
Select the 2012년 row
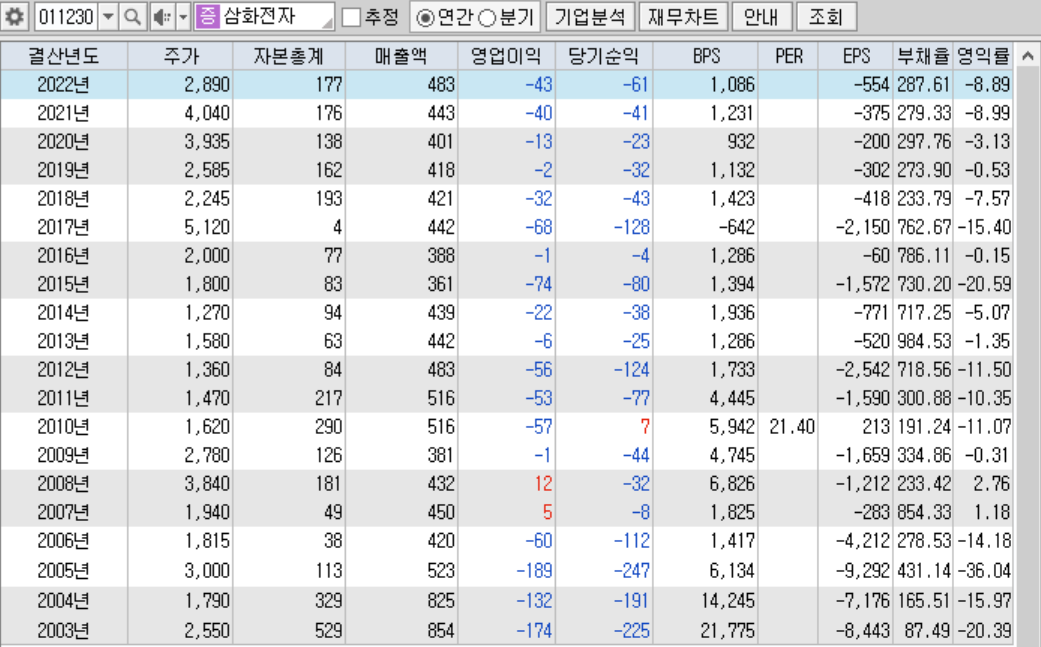click(507, 370)
